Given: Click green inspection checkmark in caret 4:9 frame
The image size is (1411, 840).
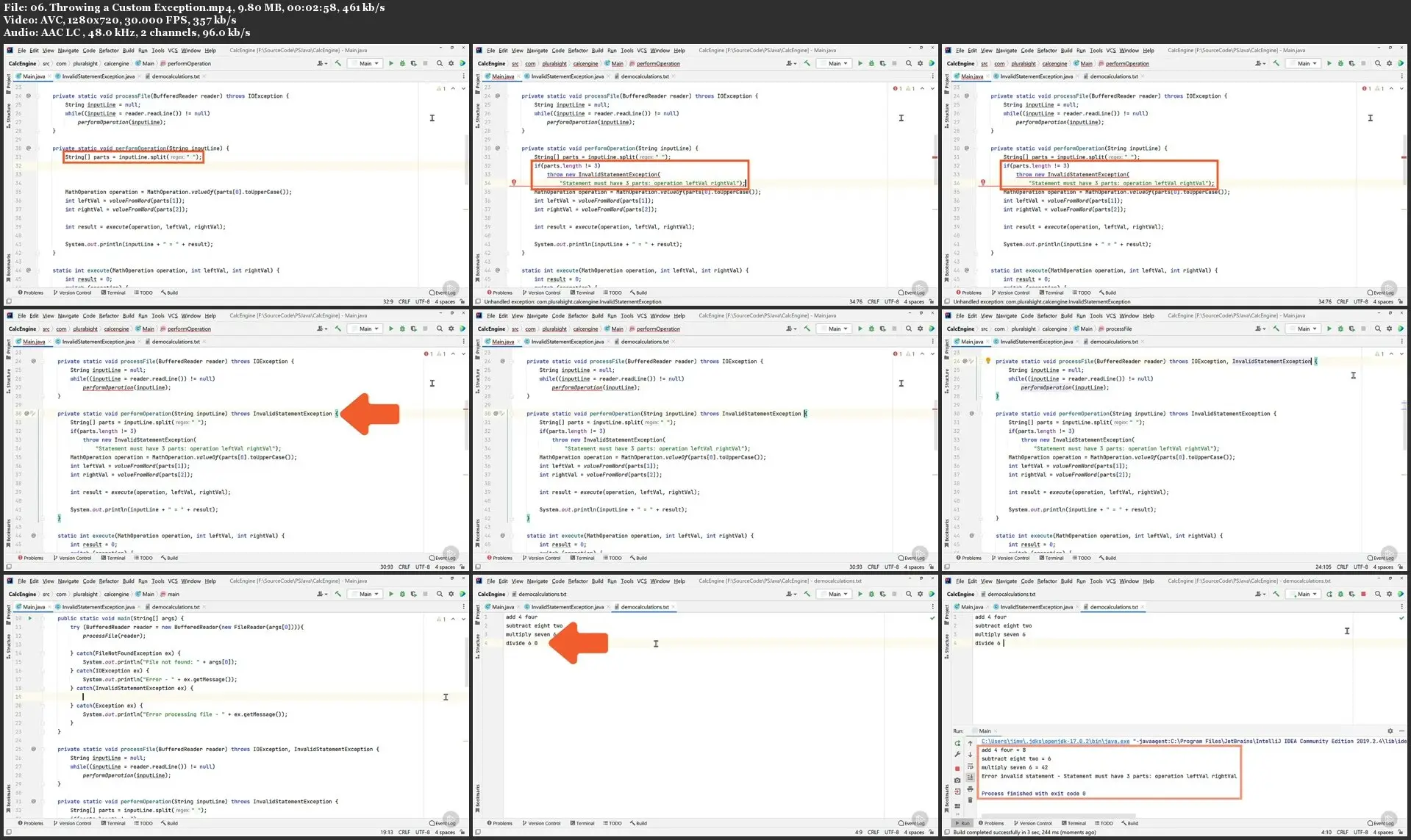Looking at the screenshot, I should click(x=932, y=618).
